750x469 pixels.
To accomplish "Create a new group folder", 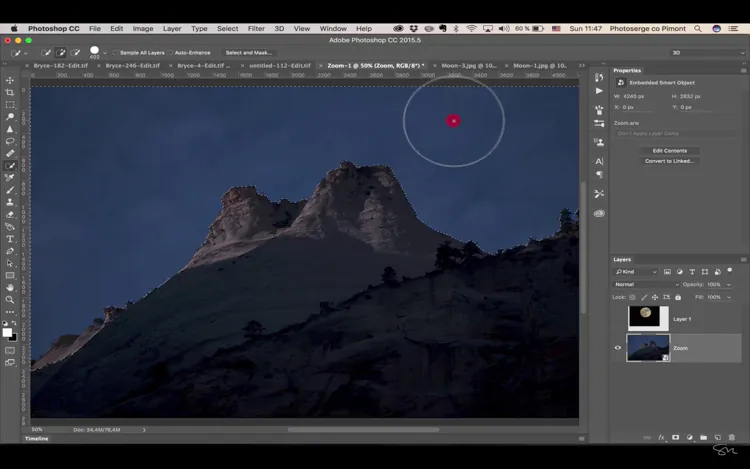I will (703, 437).
